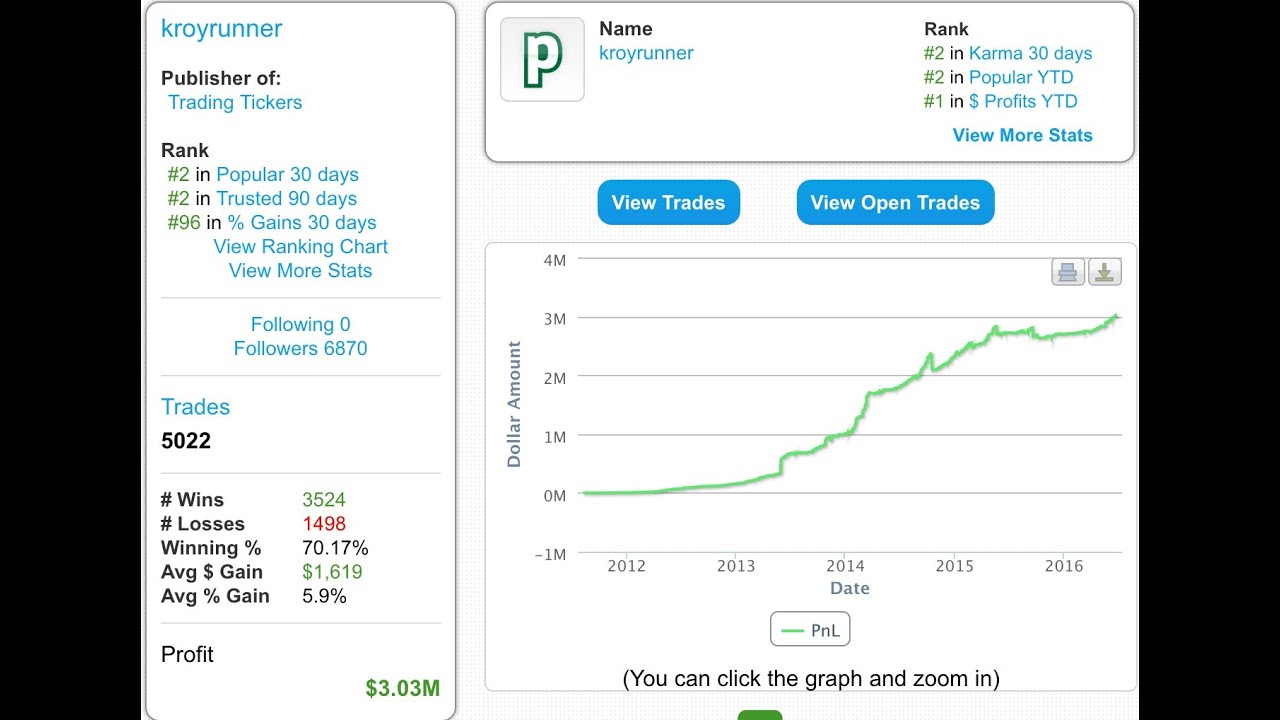Click the green P profile avatar
1280x720 pixels.
point(542,60)
